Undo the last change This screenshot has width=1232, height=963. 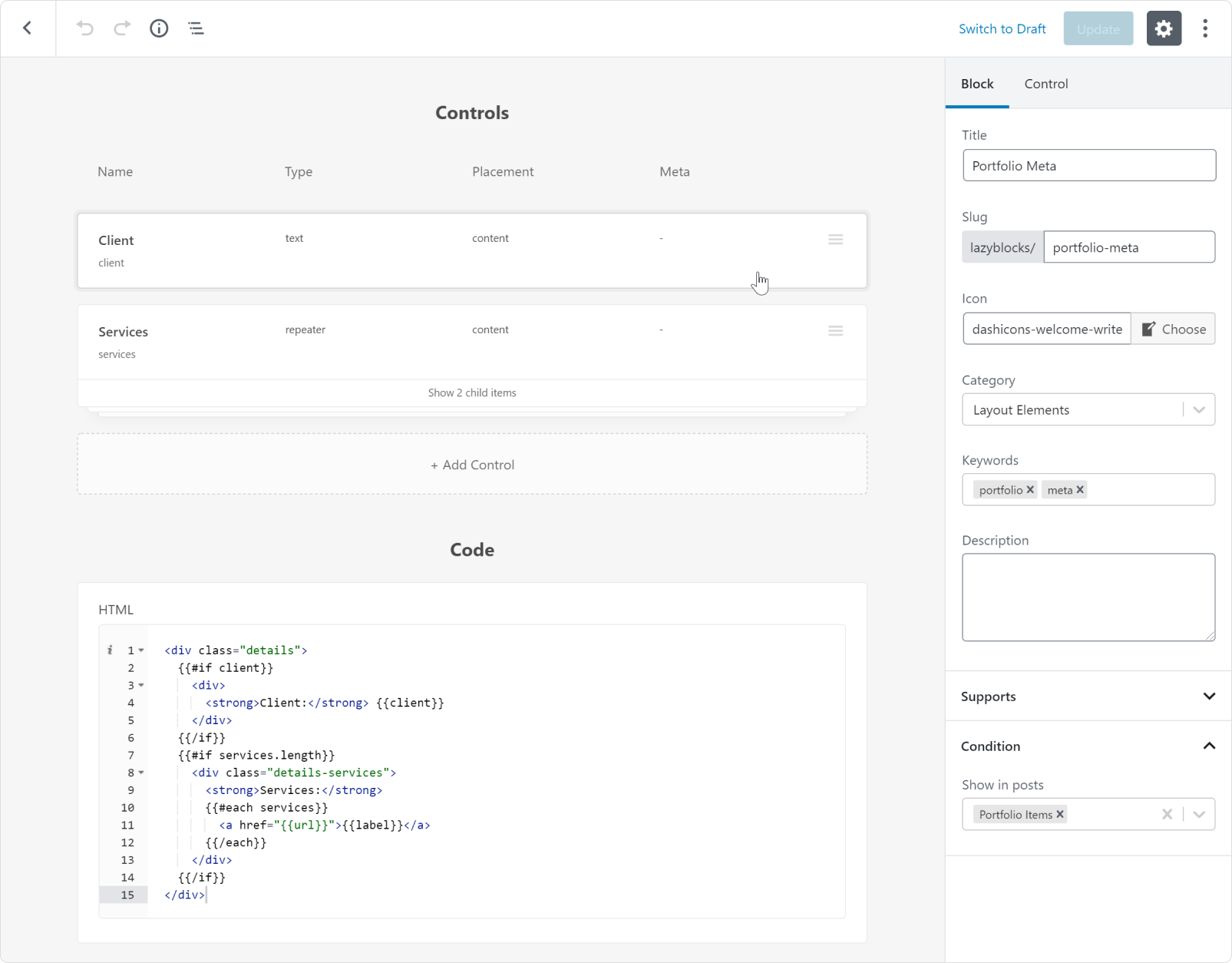coord(85,28)
